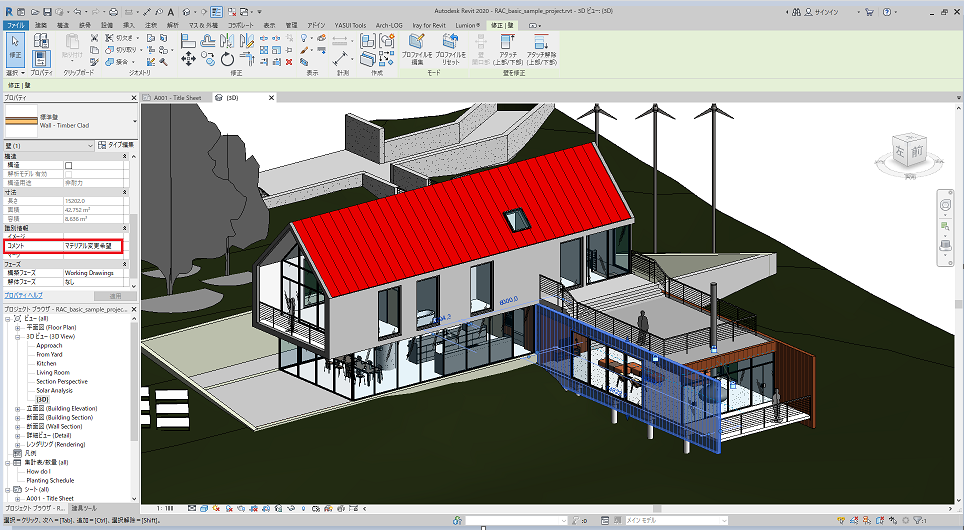Collapse the 3D ビュー (3D View) tree node

point(18,337)
